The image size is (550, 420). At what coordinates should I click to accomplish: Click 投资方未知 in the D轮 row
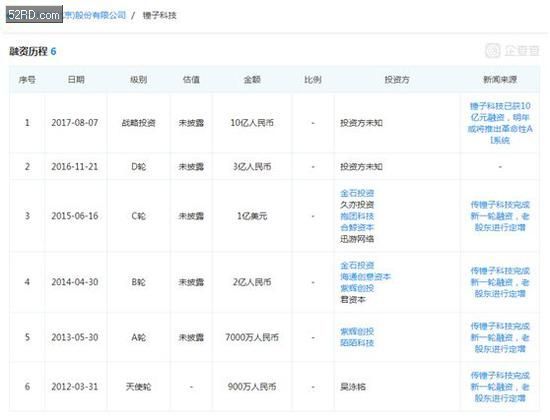[361, 166]
